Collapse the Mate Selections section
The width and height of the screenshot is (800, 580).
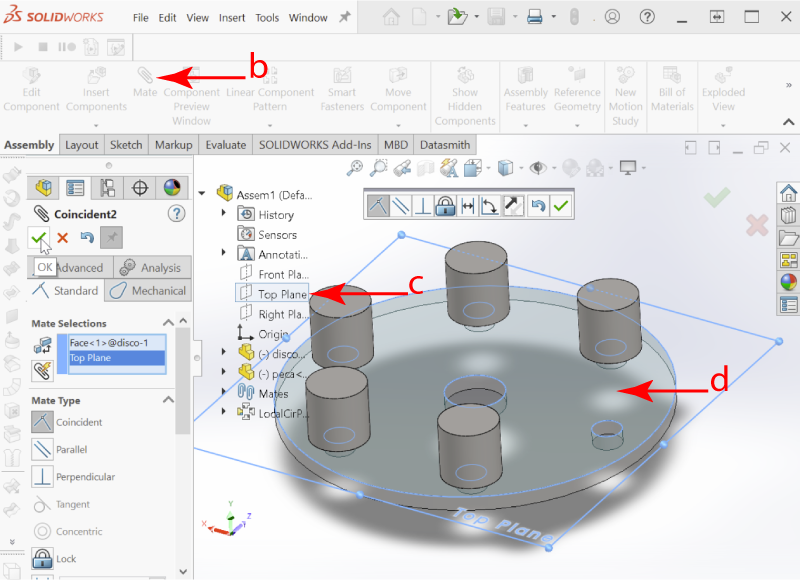pyautogui.click(x=168, y=322)
